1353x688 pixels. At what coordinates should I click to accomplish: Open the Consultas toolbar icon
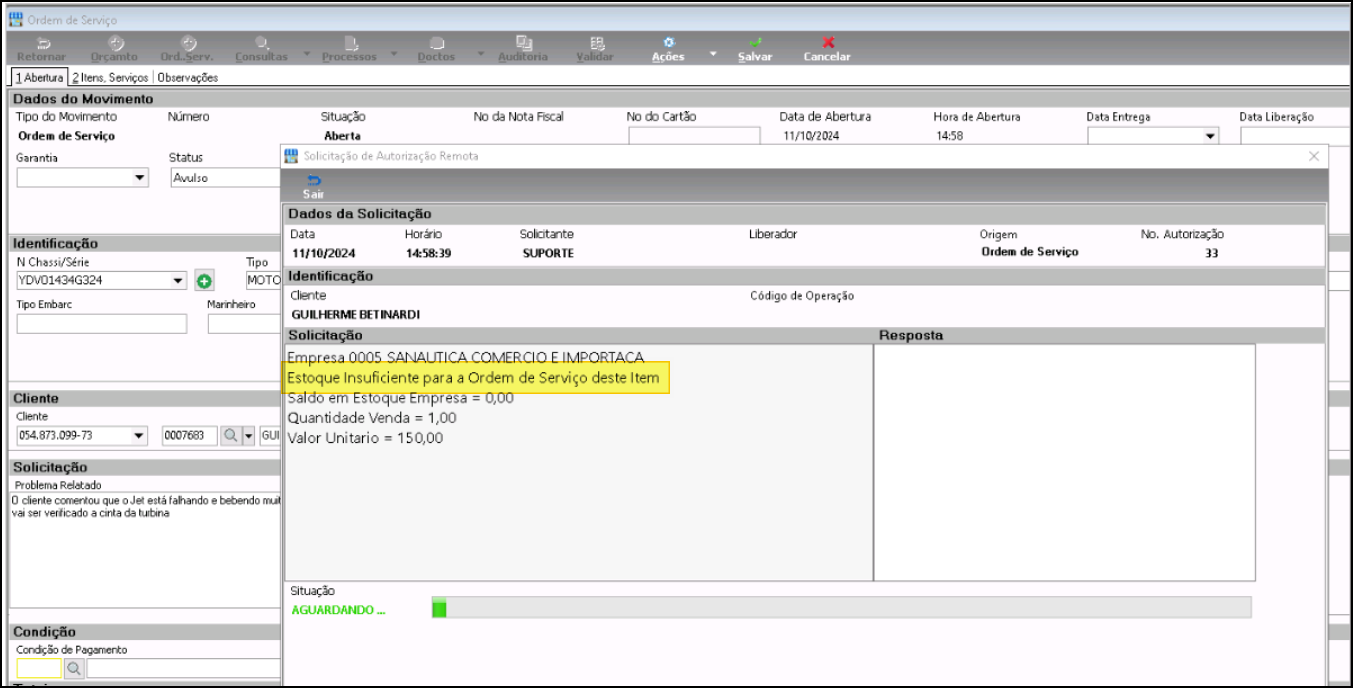click(261, 43)
